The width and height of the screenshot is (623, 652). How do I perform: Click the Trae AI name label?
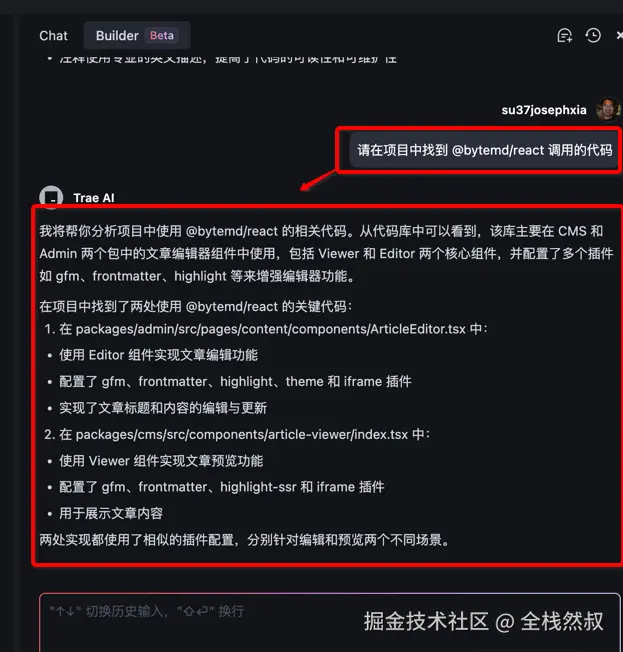[94, 198]
